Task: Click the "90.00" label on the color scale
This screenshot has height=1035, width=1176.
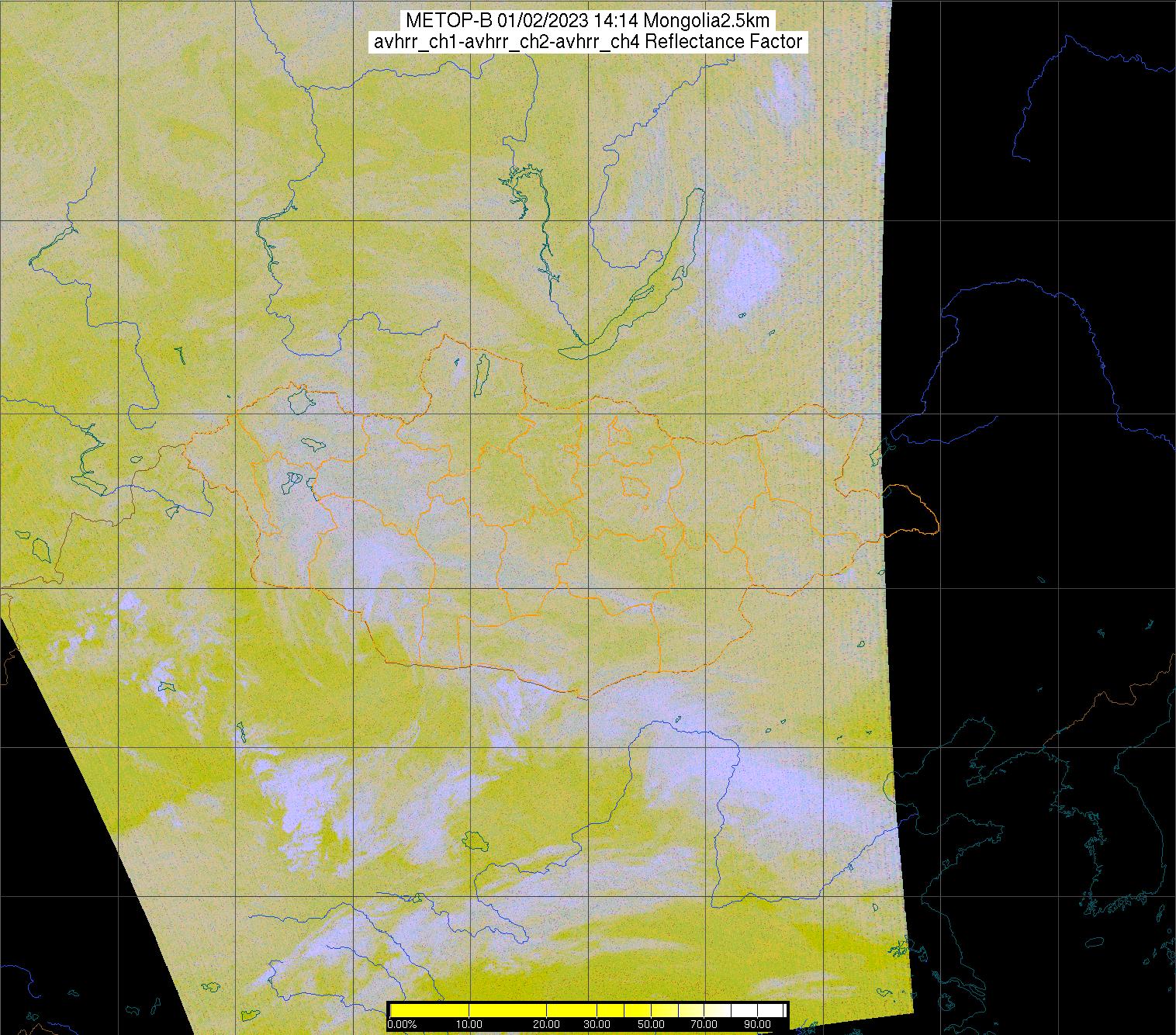Action: point(757,1024)
